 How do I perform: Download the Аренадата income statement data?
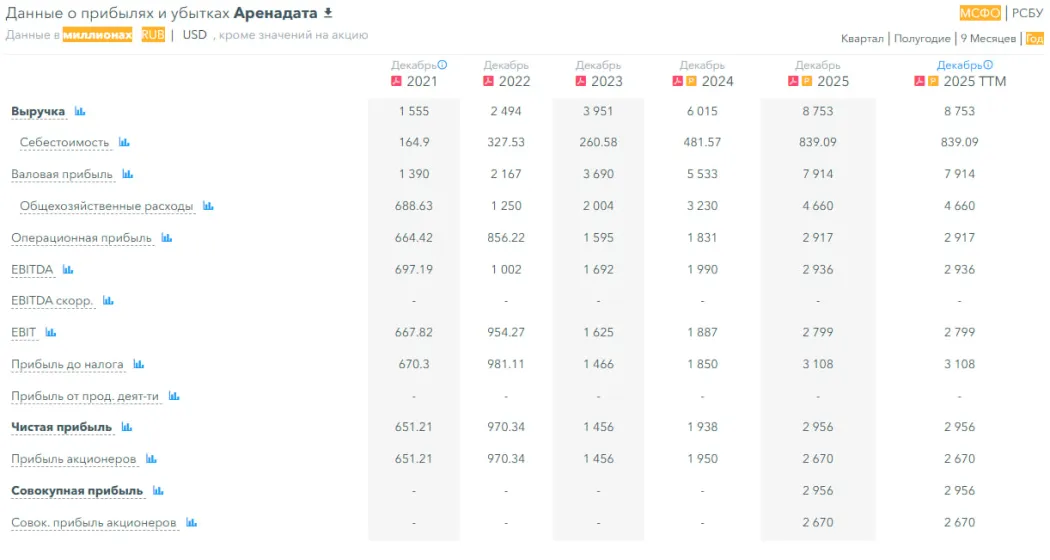(328, 13)
